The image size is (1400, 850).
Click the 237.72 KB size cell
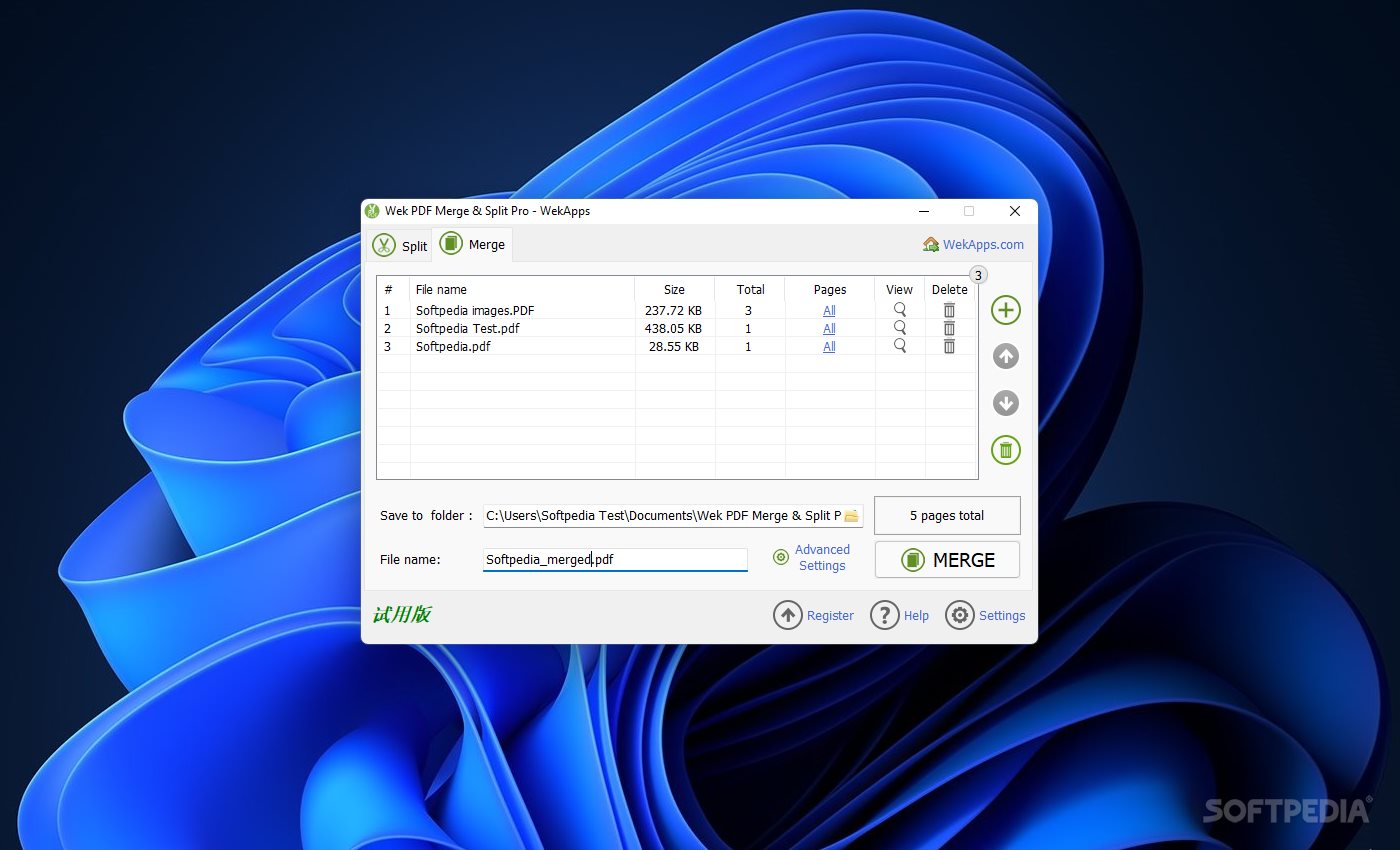click(x=673, y=311)
